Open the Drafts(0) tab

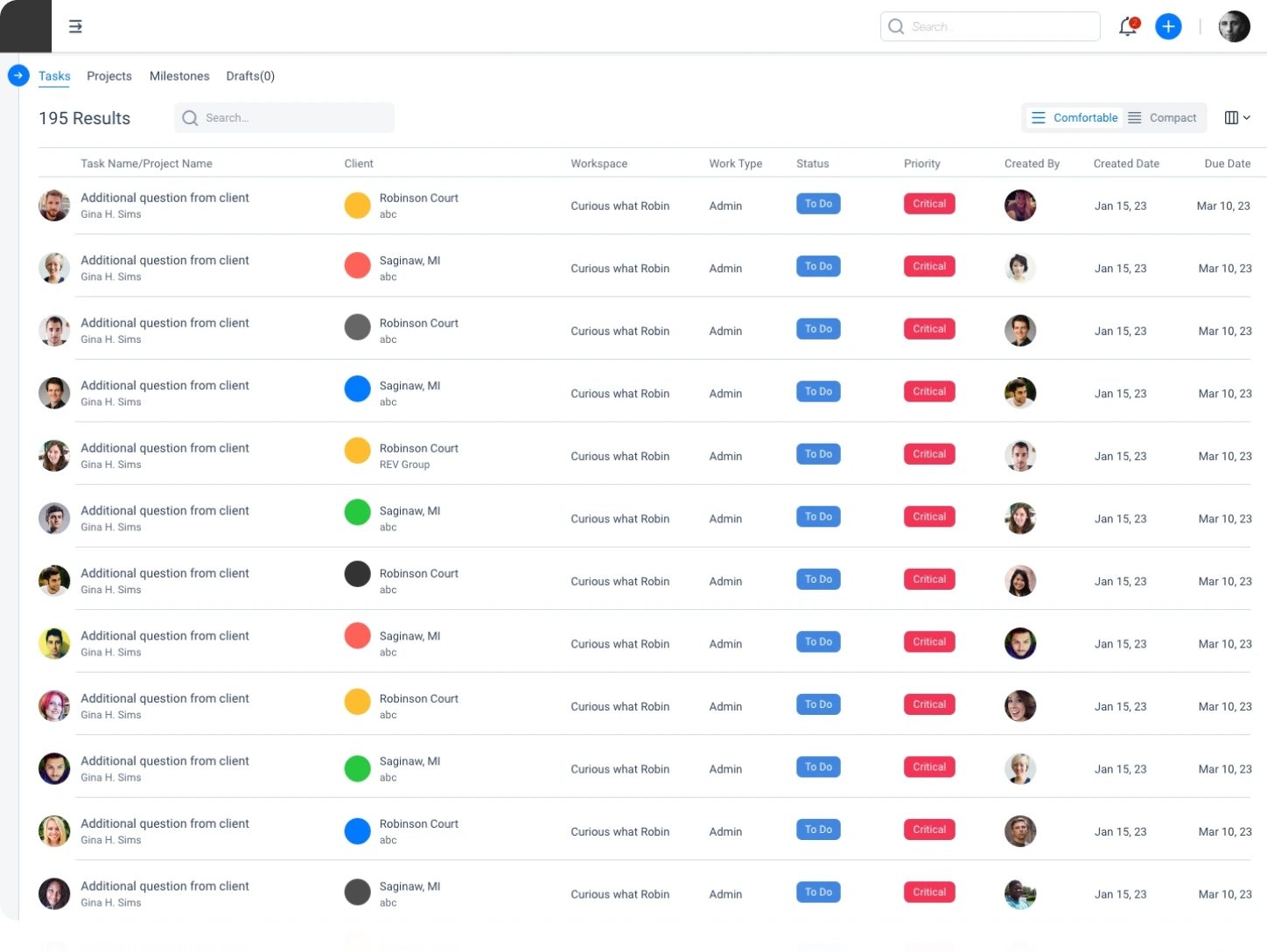[x=250, y=76]
